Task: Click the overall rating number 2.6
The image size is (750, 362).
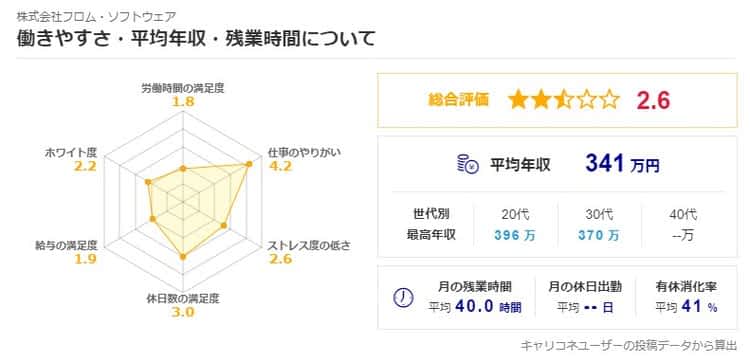Action: 653,100
